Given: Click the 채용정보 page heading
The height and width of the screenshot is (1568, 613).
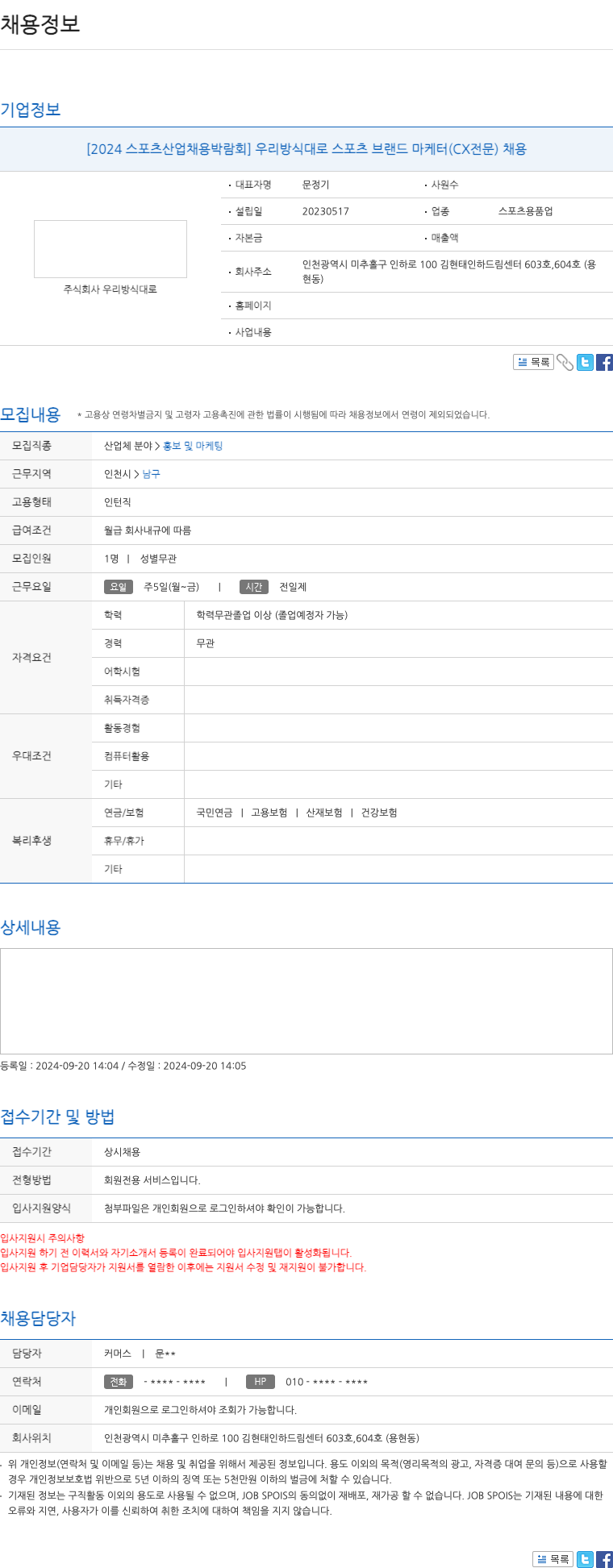Looking at the screenshot, I should [40, 23].
